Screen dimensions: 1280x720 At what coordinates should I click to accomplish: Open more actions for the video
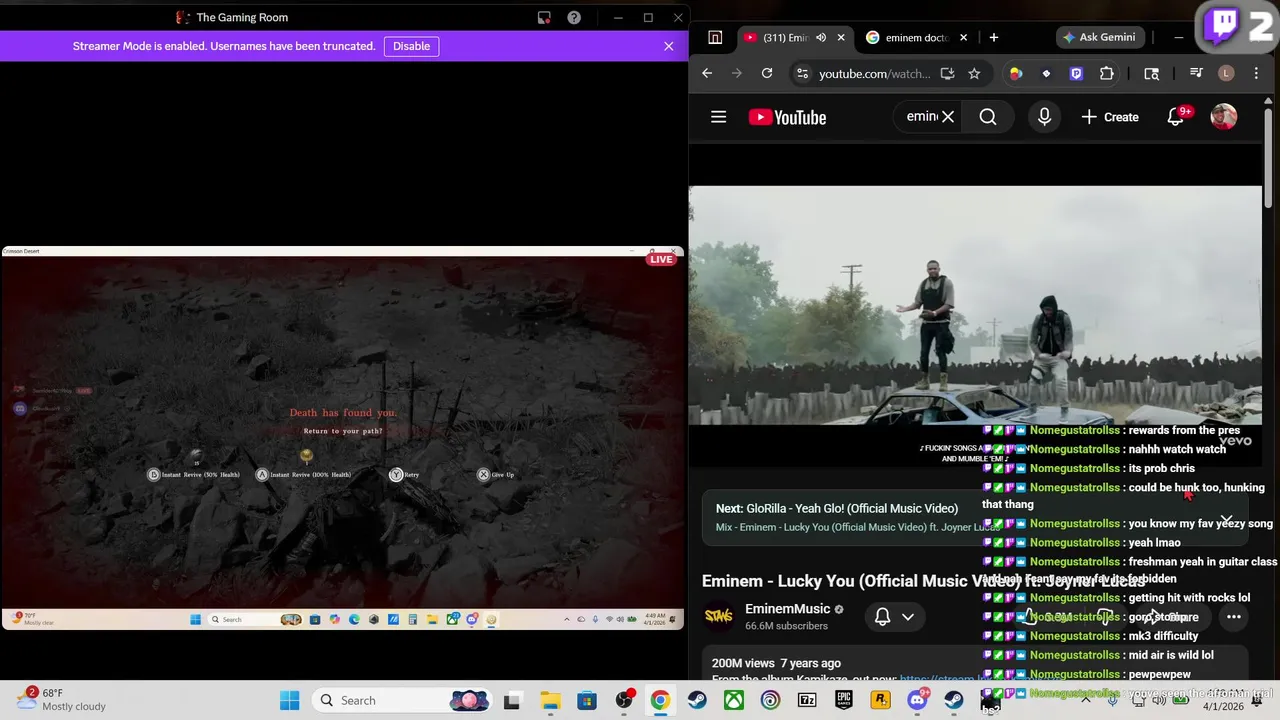pos(1234,616)
